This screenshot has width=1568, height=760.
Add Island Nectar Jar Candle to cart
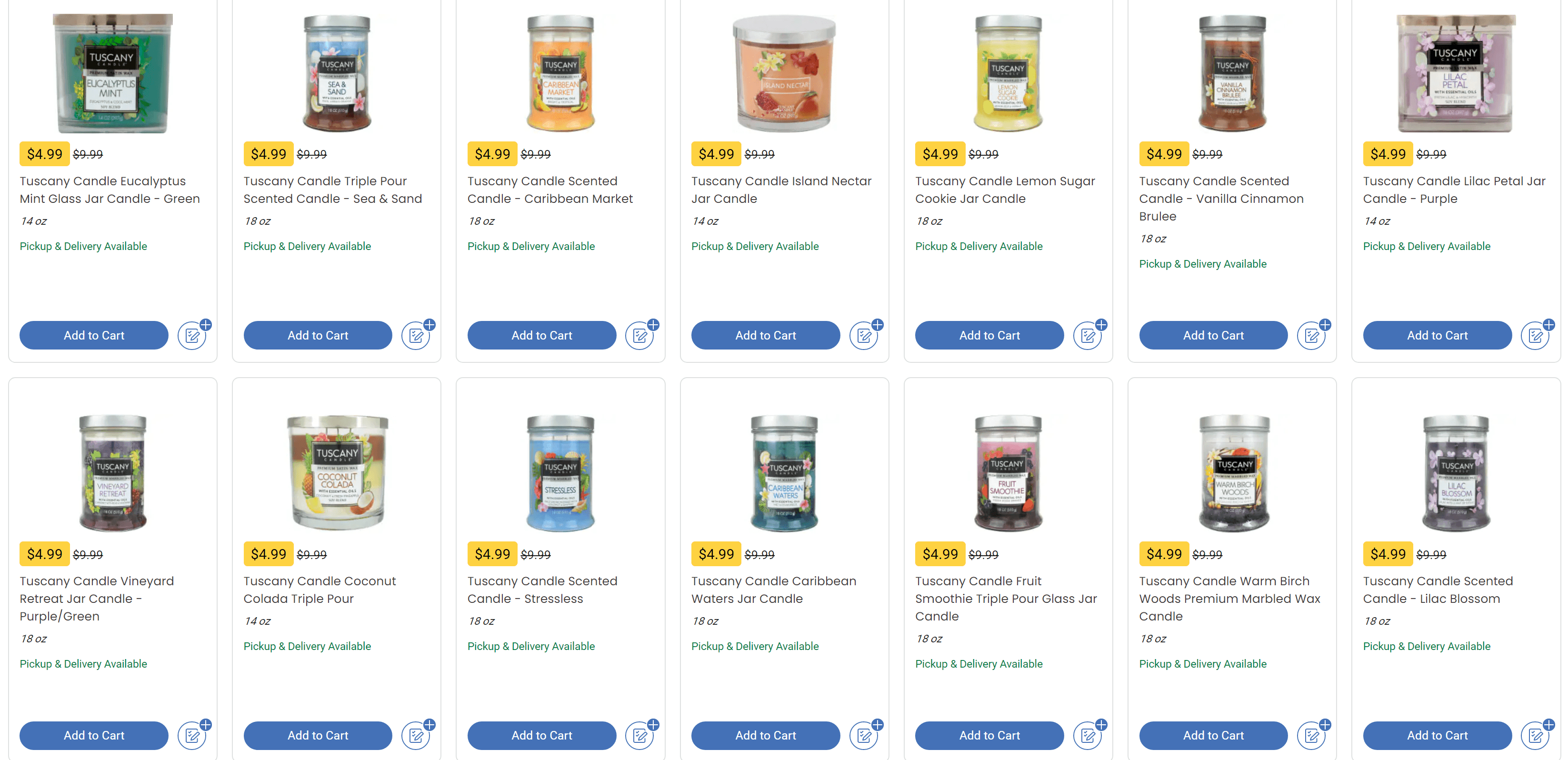point(765,336)
